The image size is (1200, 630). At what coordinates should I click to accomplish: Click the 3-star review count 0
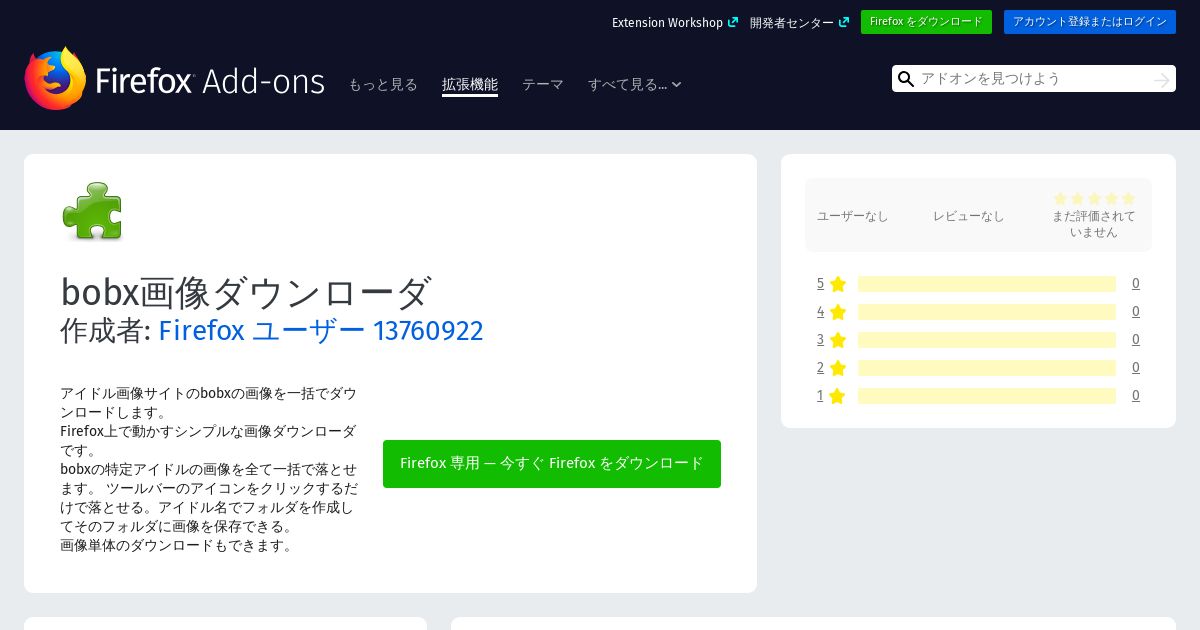click(1136, 340)
